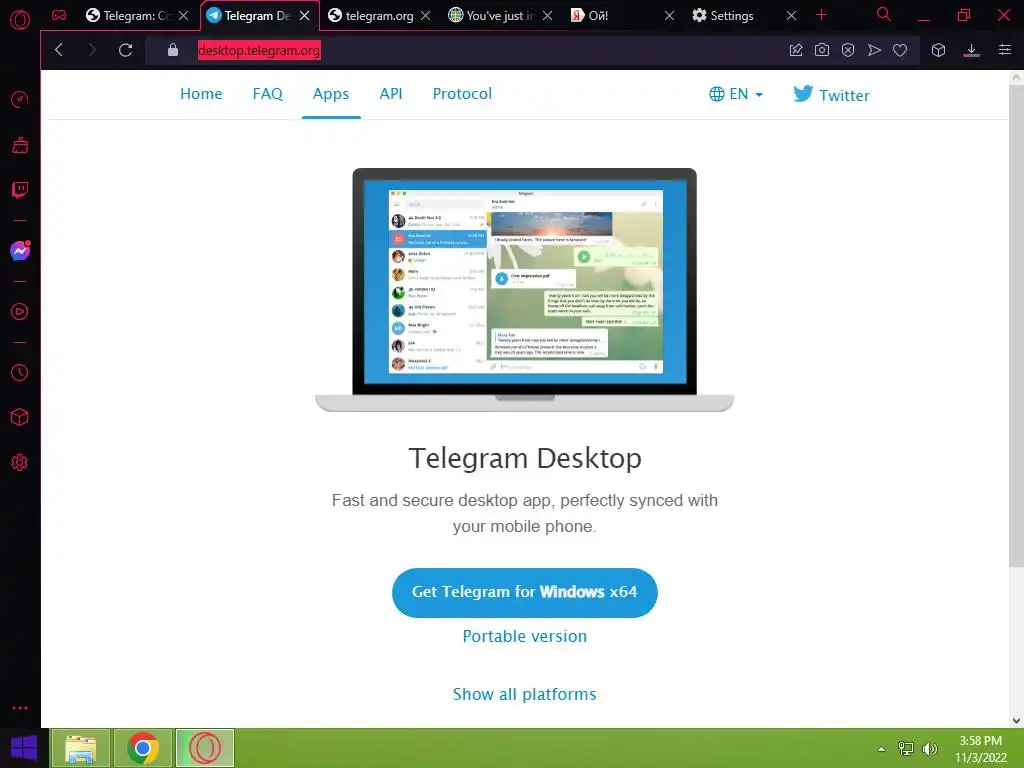1024x768 pixels.
Task: Open extensions cube in the address bar
Action: [x=938, y=50]
